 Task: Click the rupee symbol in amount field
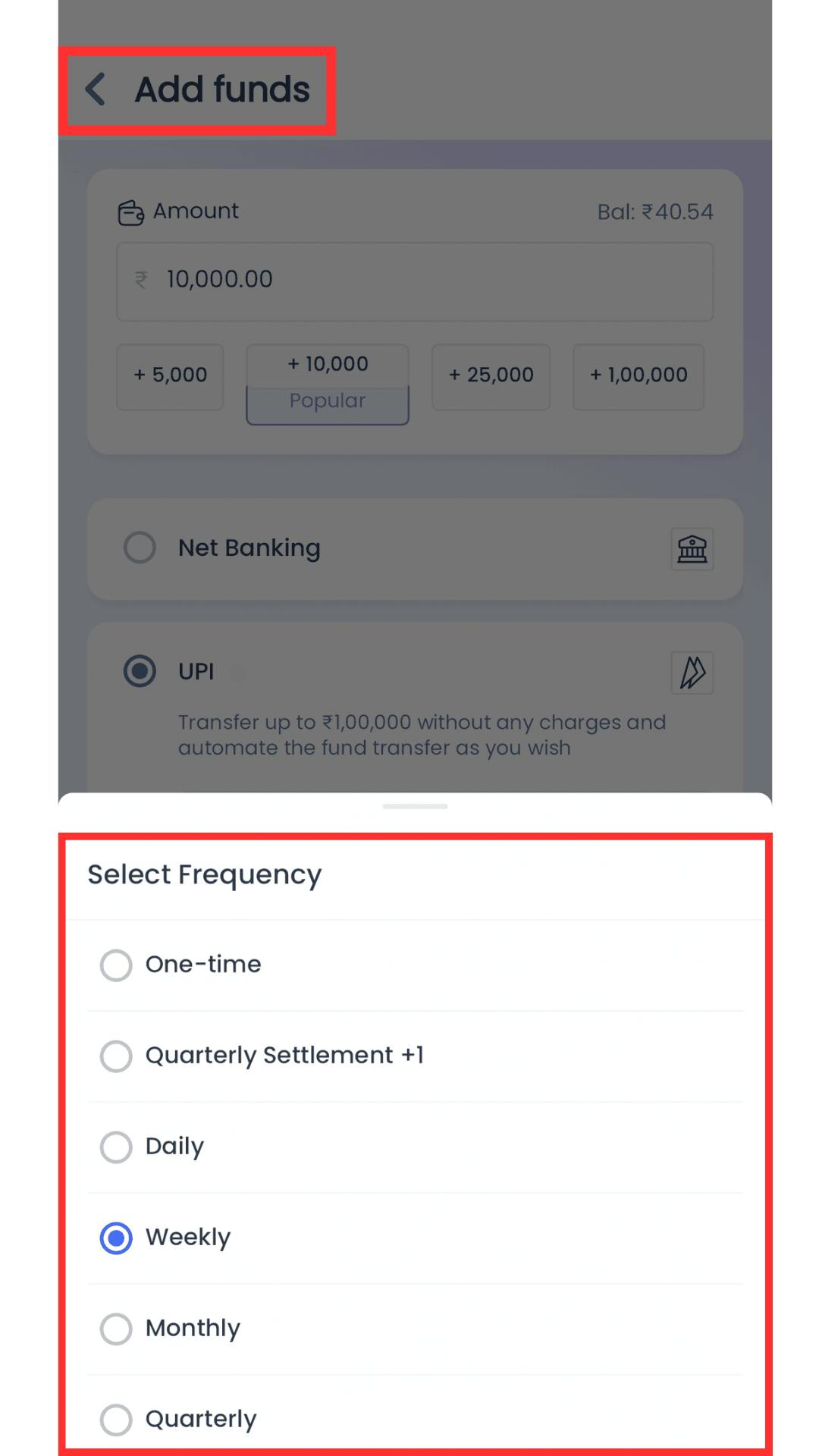[x=141, y=280]
